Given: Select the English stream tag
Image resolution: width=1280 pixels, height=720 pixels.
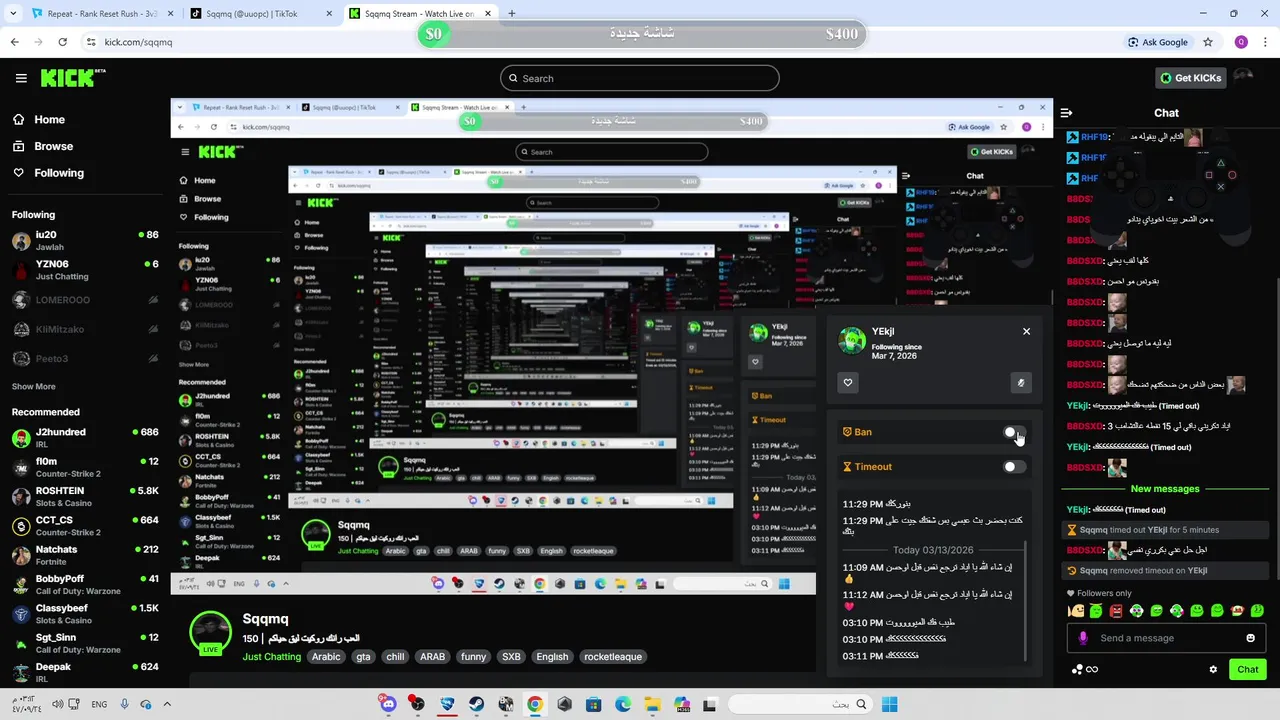Looking at the screenshot, I should coord(552,657).
